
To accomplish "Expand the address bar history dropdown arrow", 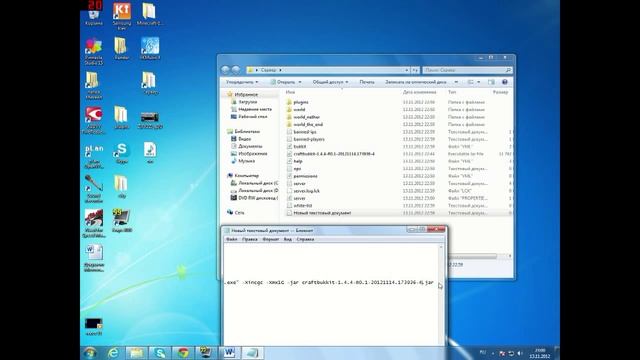I will (x=407, y=70).
